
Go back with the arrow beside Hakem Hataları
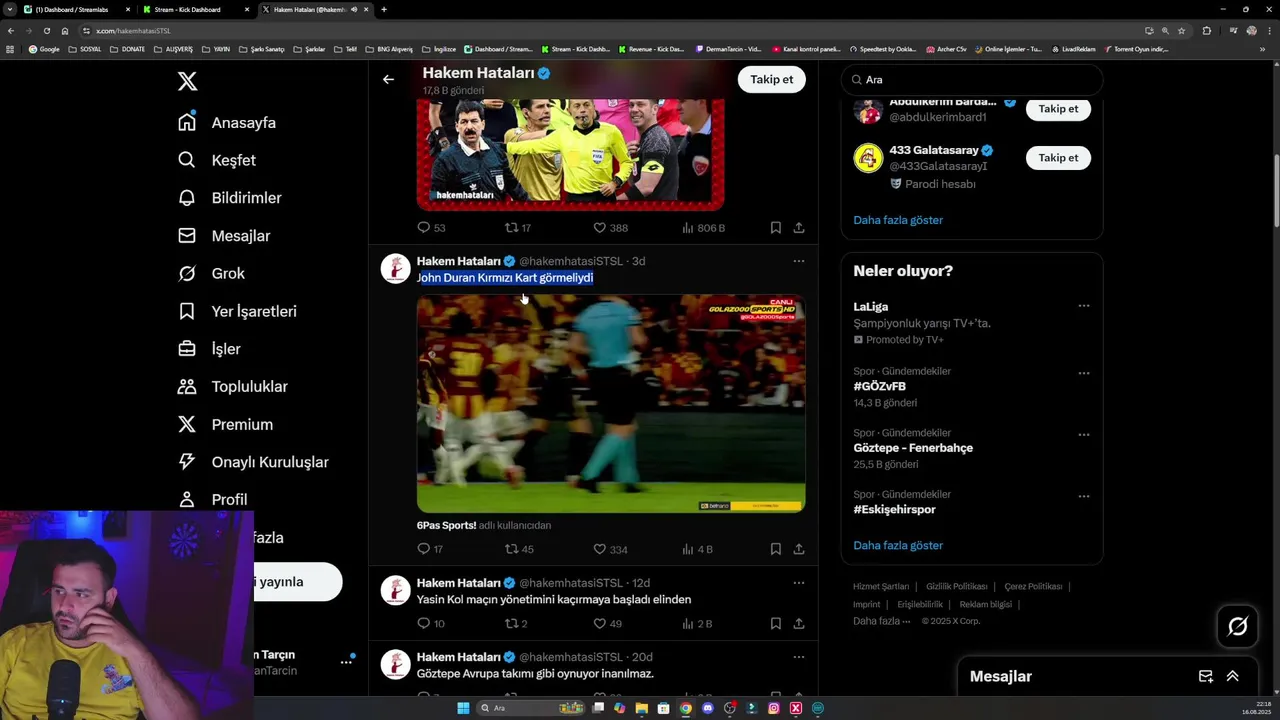pos(388,79)
